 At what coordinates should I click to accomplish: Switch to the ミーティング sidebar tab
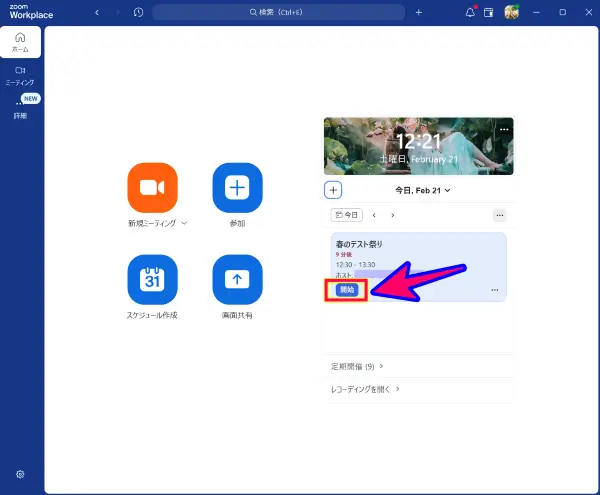[x=20, y=76]
